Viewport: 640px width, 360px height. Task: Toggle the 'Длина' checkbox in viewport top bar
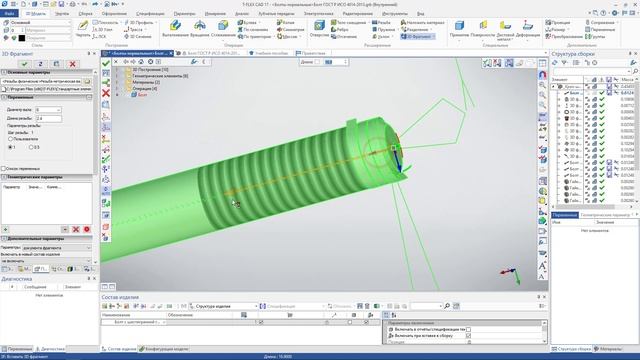(x=317, y=62)
